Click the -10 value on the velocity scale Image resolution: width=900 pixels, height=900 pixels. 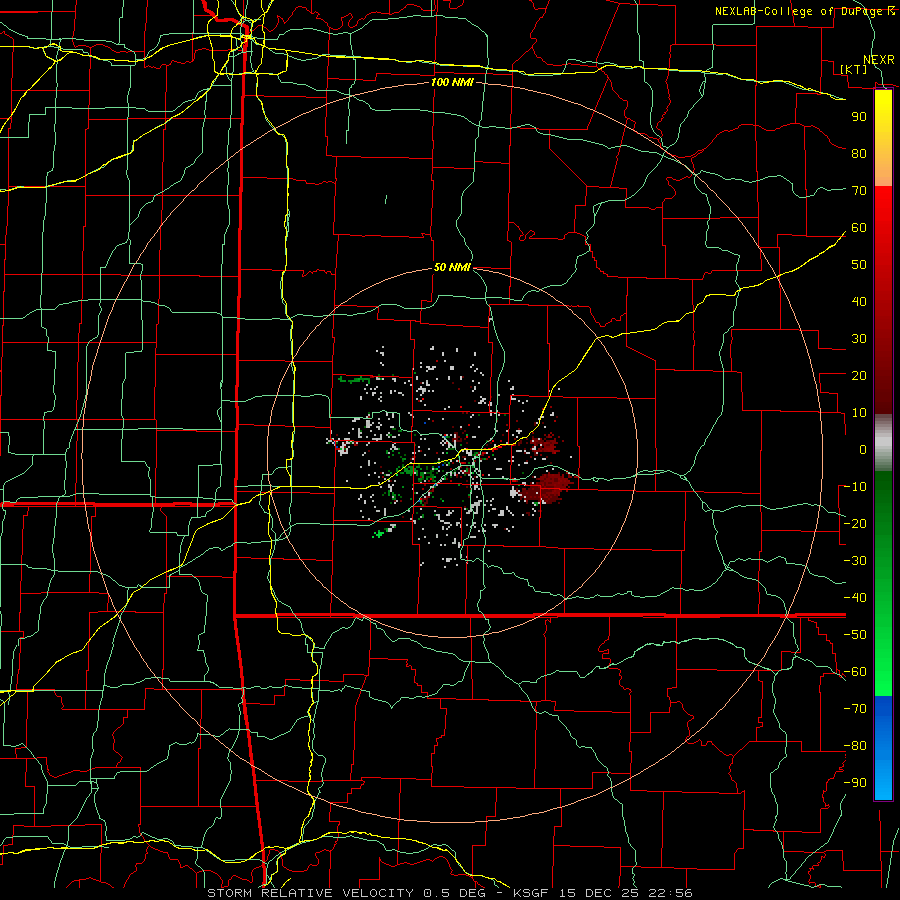click(x=855, y=487)
